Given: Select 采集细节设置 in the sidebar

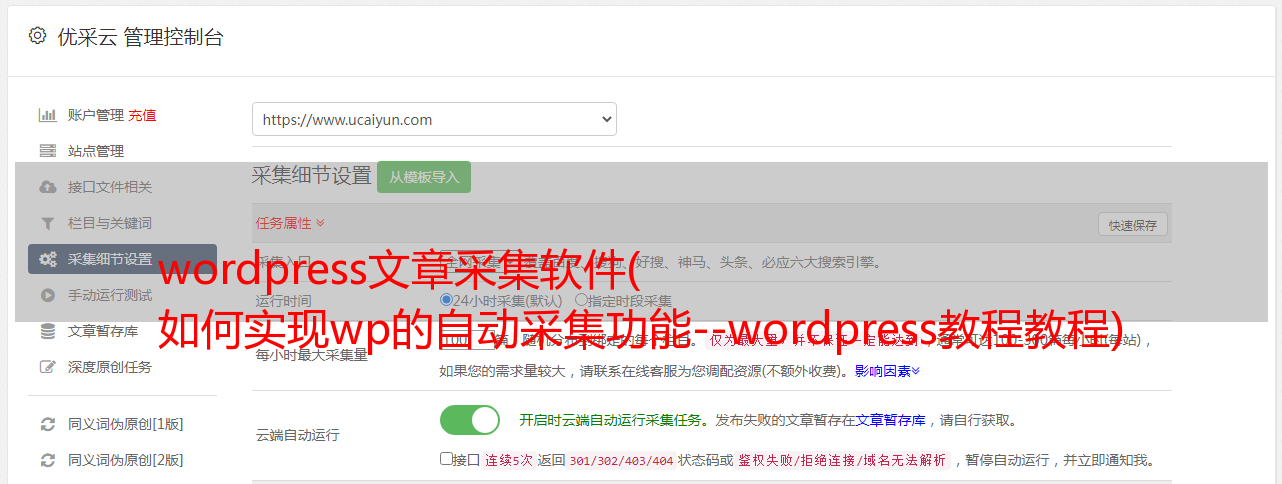Looking at the screenshot, I should [x=122, y=259].
